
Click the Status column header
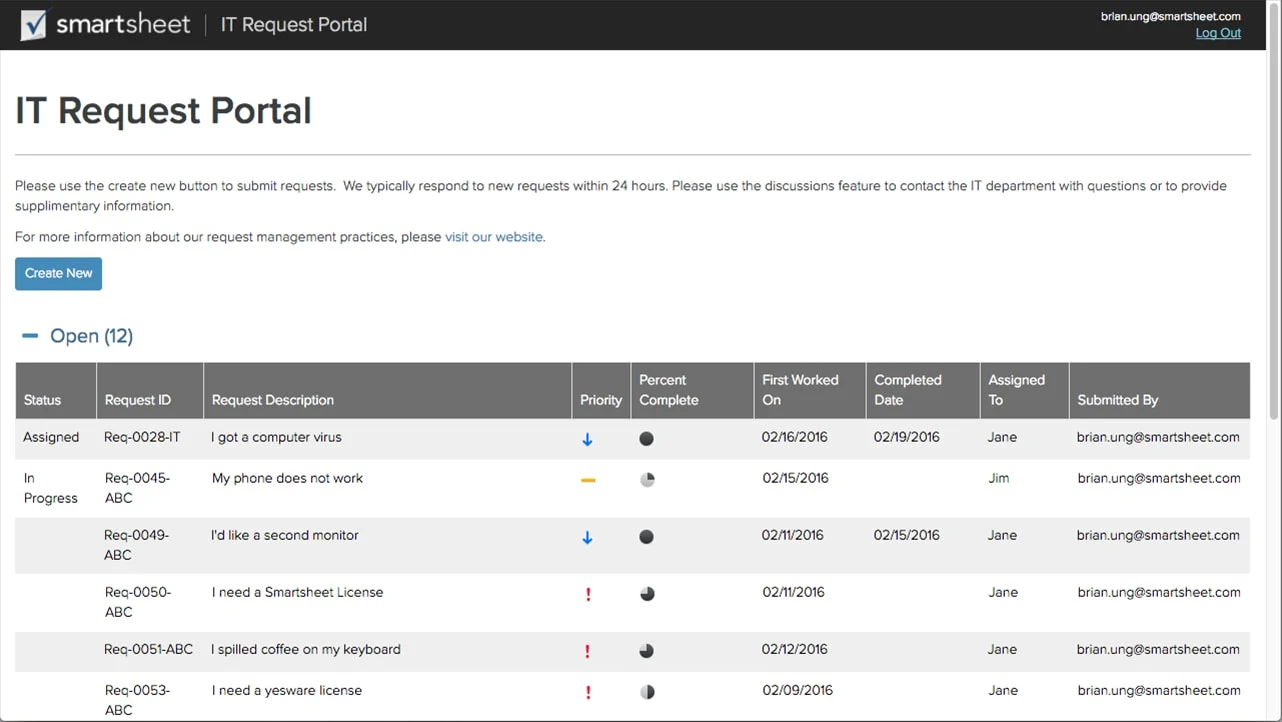tap(56, 390)
